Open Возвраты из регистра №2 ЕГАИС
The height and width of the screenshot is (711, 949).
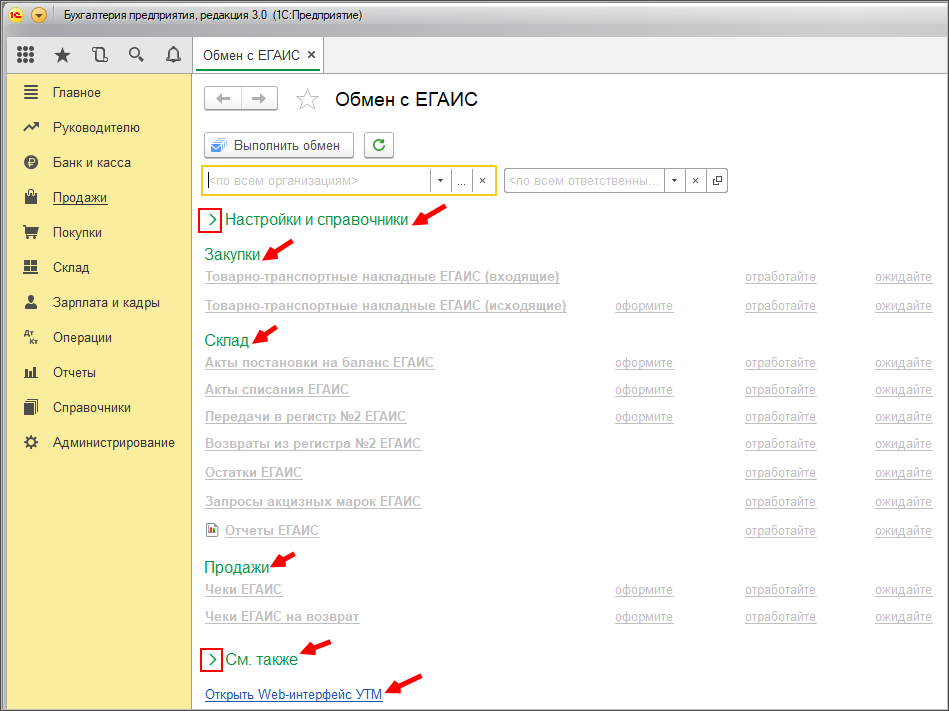point(312,444)
